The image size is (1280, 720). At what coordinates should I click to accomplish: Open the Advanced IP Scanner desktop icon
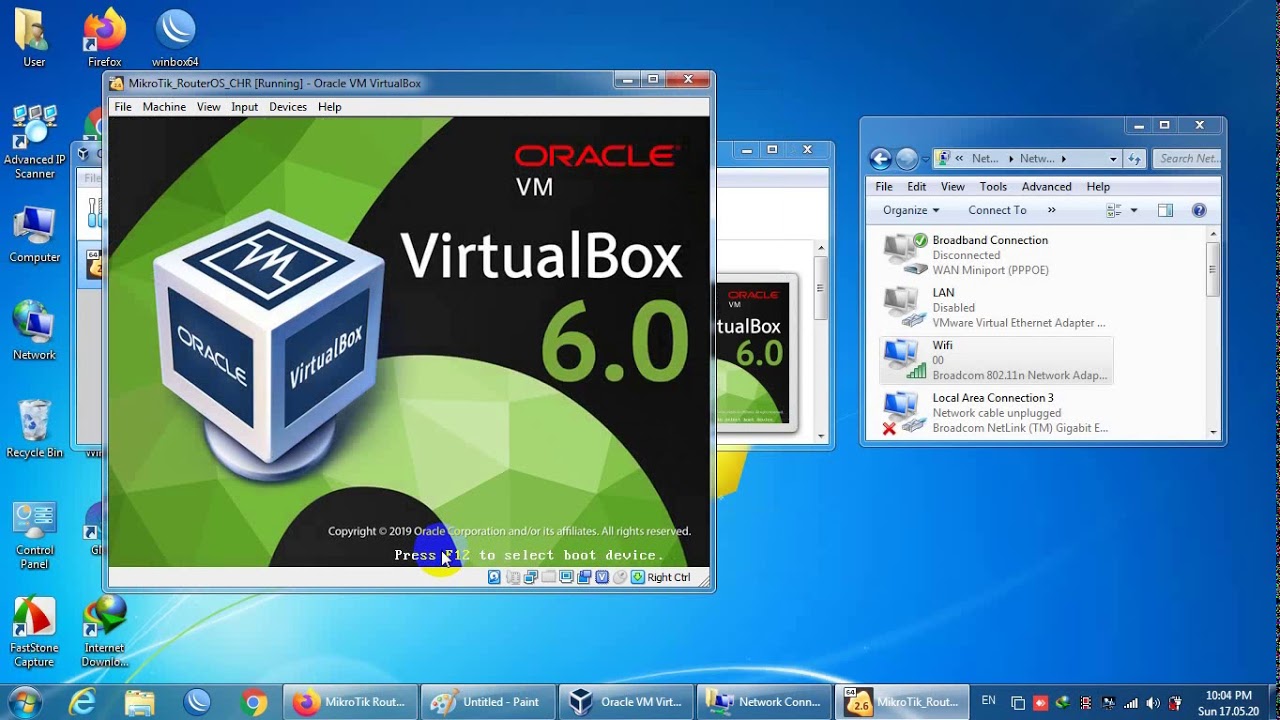pyautogui.click(x=34, y=143)
